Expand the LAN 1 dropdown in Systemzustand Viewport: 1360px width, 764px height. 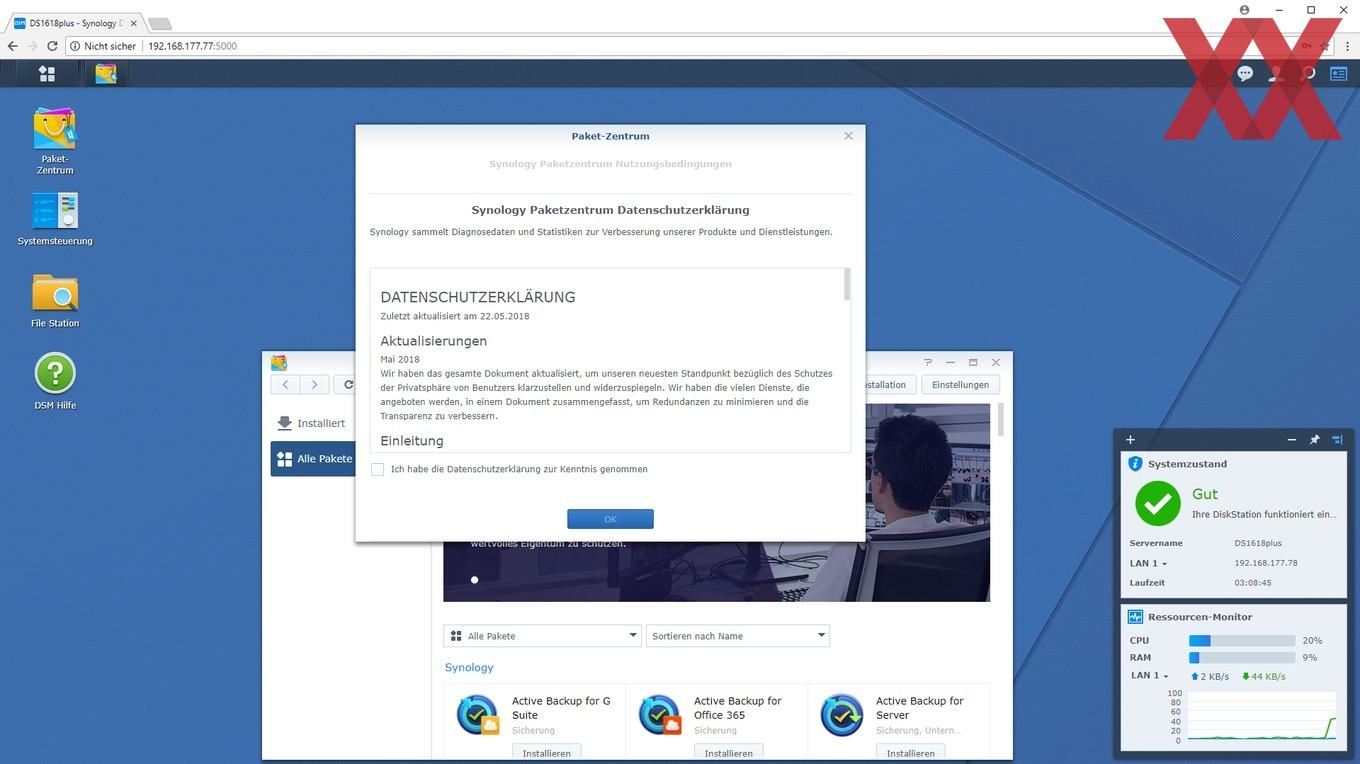[x=1147, y=563]
